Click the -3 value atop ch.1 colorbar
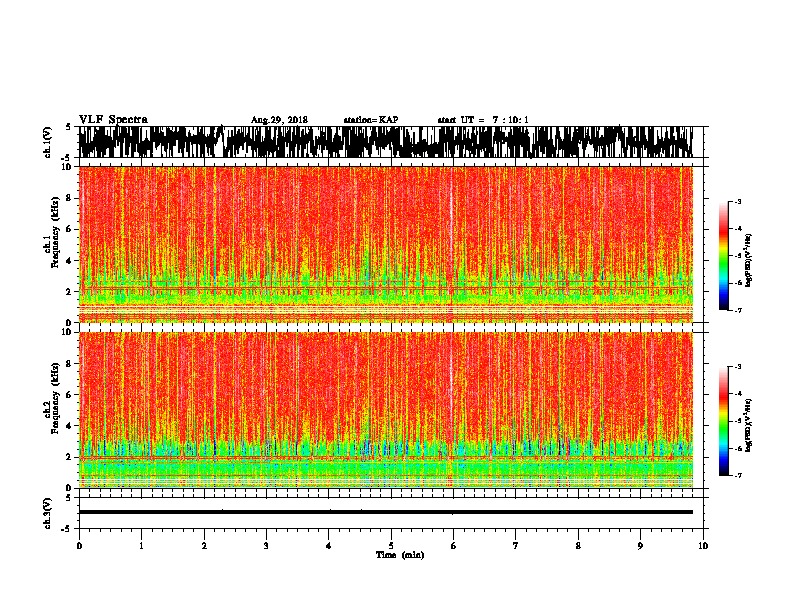The width and height of the screenshot is (792, 612). pos(738,201)
